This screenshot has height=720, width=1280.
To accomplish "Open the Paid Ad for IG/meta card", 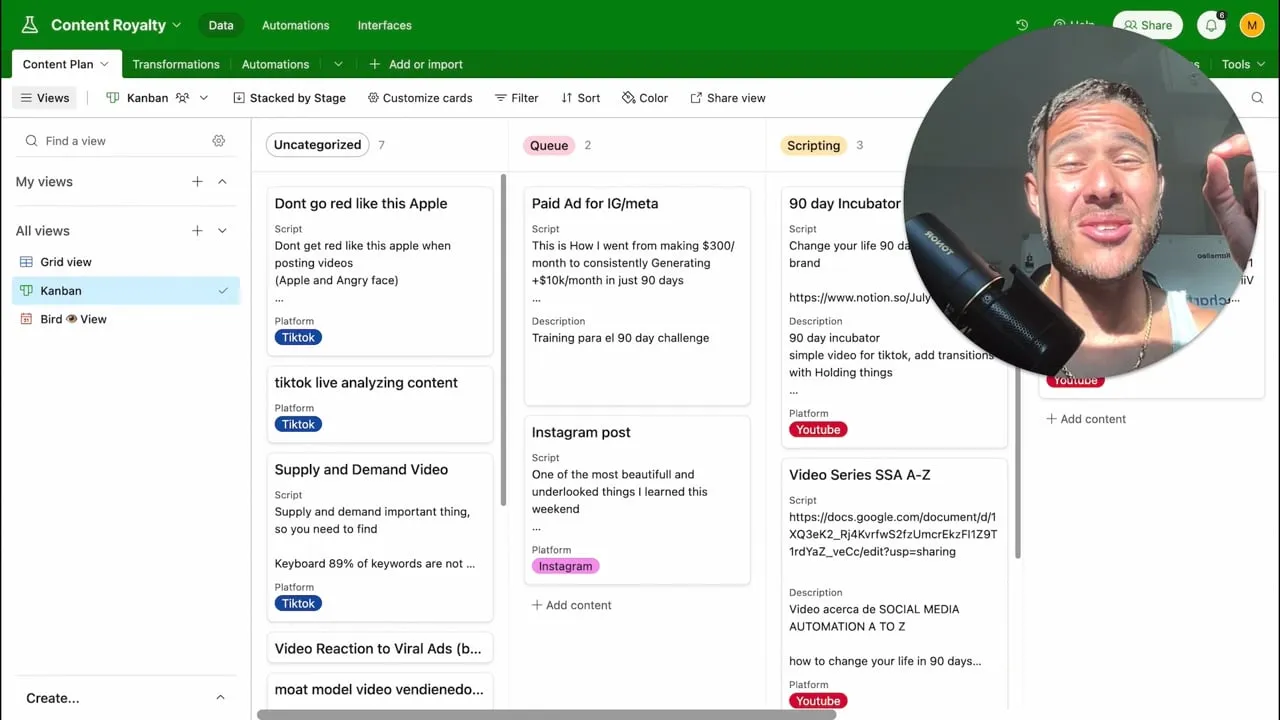I will pos(637,296).
